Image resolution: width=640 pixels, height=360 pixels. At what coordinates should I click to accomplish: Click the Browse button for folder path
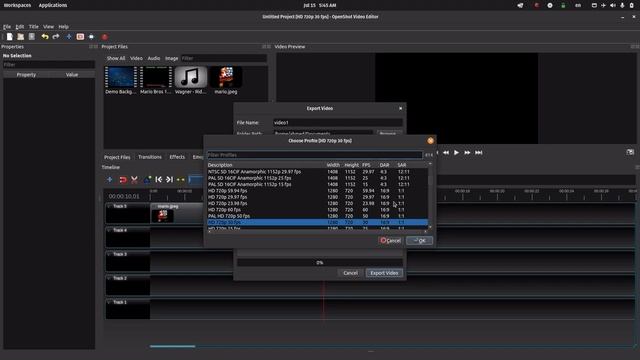[388, 133]
